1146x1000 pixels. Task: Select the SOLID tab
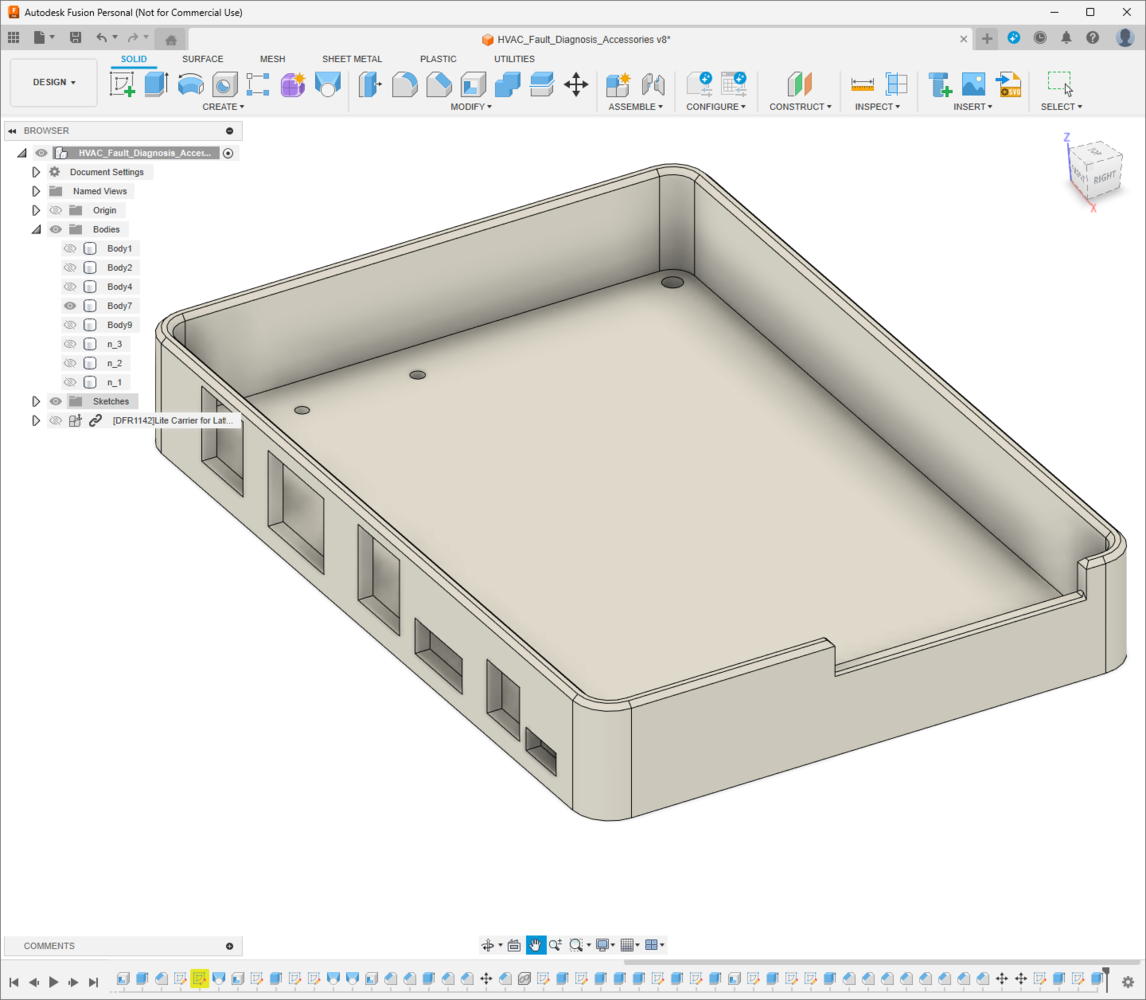[134, 59]
